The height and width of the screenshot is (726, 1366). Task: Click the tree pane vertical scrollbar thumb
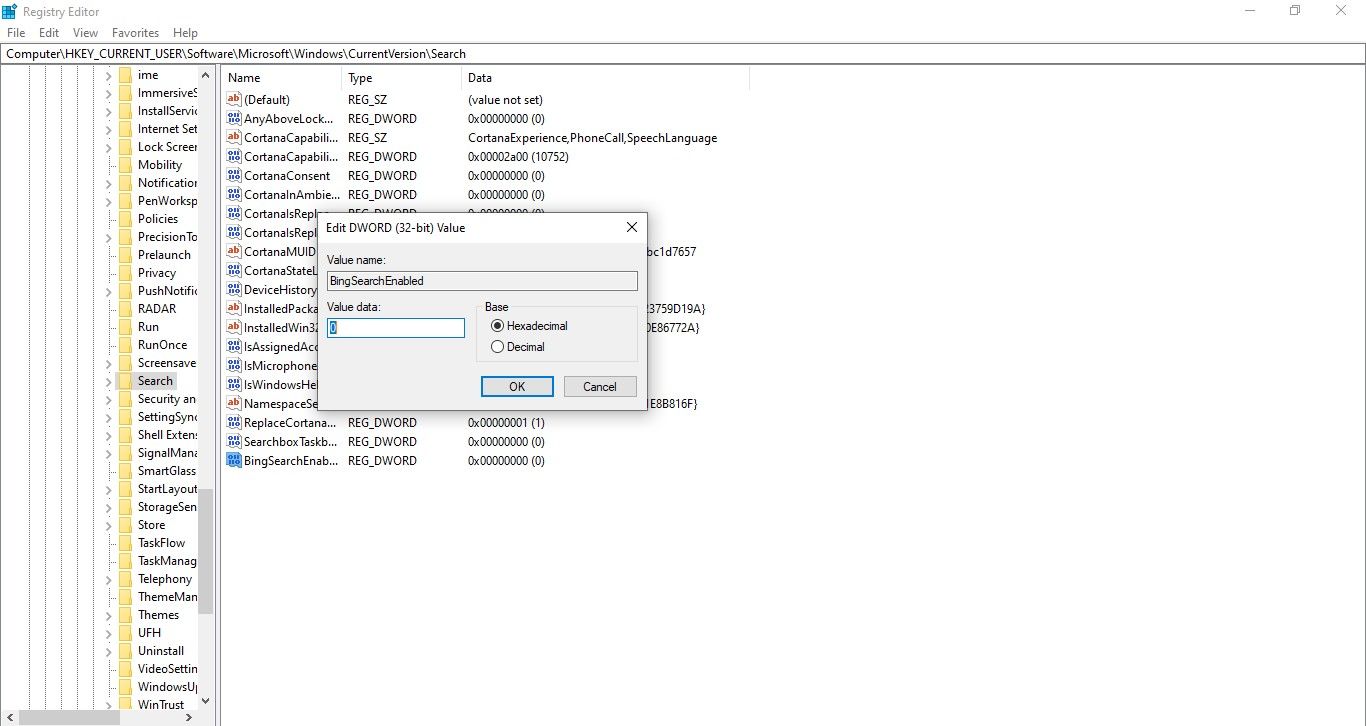[205, 551]
